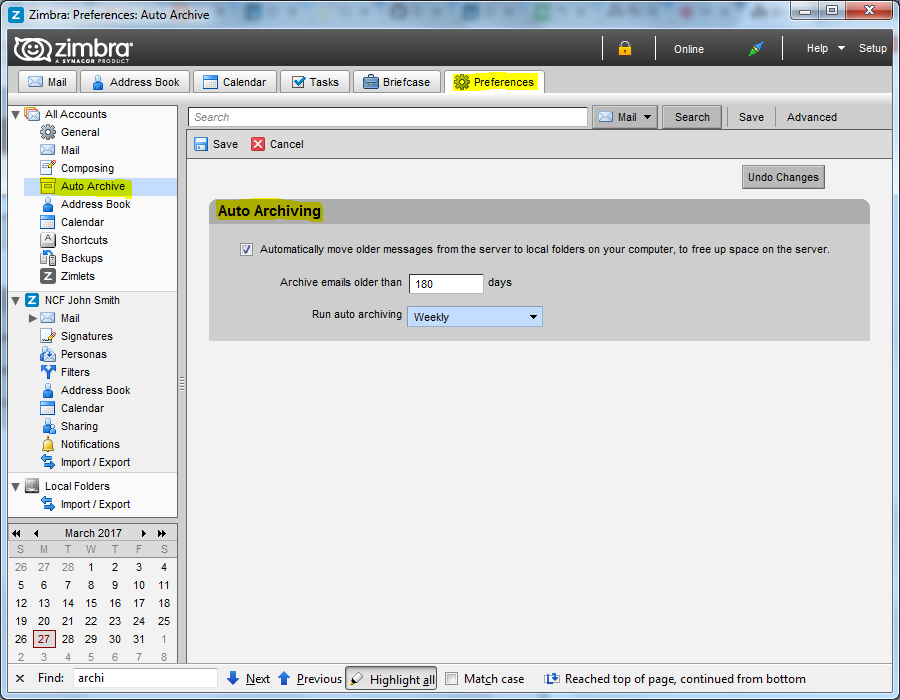Collapse NCF John Smith tree section
The image size is (900, 700).
click(x=15, y=301)
